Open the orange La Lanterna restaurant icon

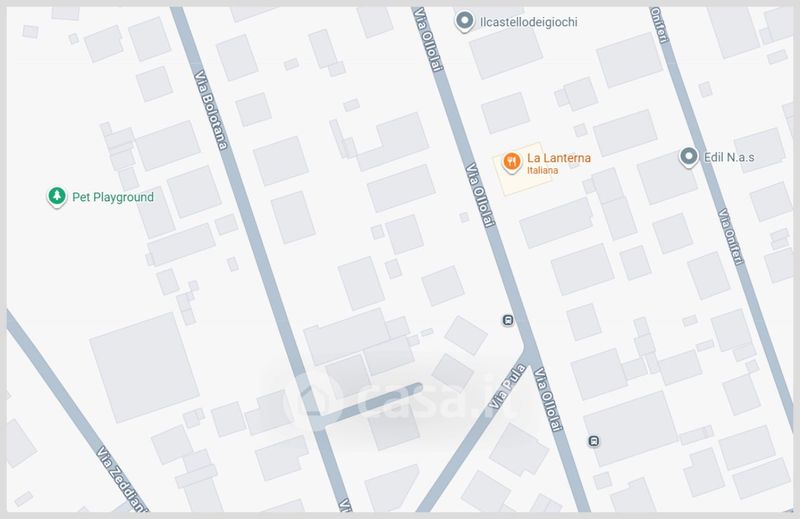(511, 162)
